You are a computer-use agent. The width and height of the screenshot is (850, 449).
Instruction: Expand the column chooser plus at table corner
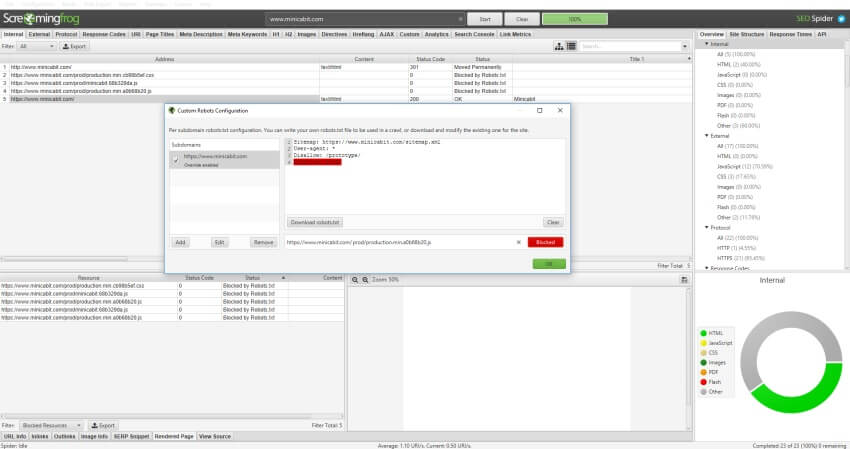pos(689,59)
